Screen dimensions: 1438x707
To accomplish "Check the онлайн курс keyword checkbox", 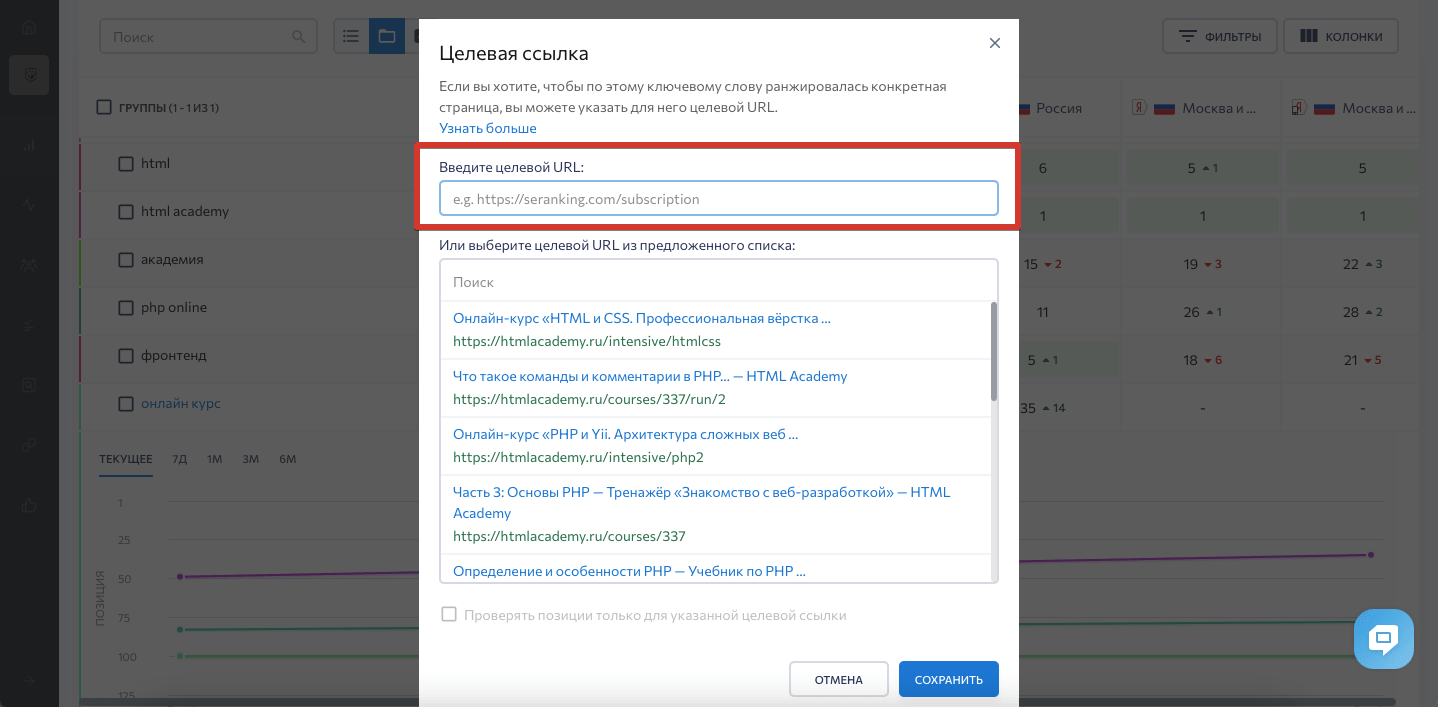I will [x=126, y=404].
